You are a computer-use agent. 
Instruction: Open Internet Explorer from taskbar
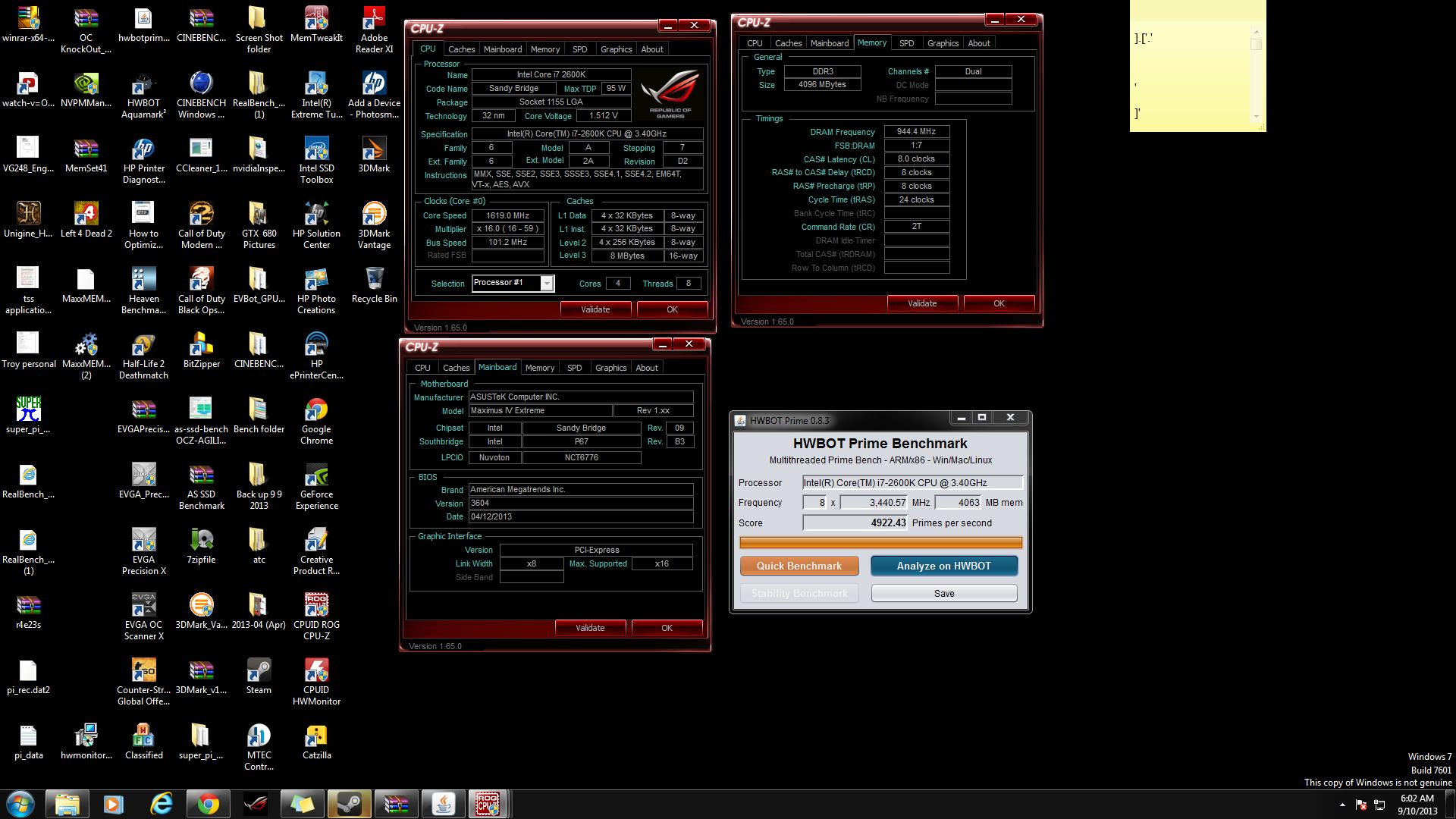click(161, 804)
